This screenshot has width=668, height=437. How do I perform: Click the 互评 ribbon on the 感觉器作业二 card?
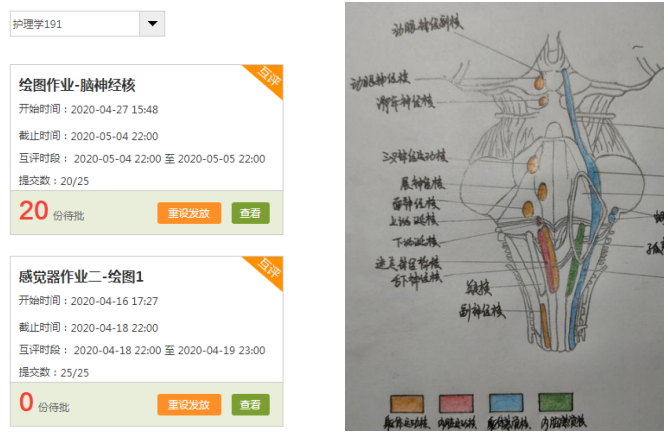(x=269, y=268)
